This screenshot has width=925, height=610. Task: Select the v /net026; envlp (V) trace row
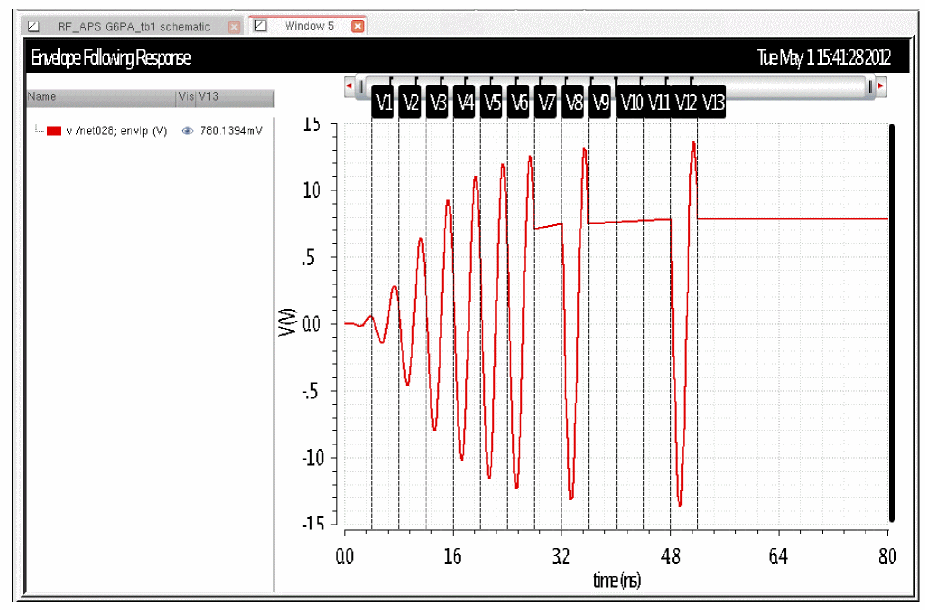tap(150, 131)
